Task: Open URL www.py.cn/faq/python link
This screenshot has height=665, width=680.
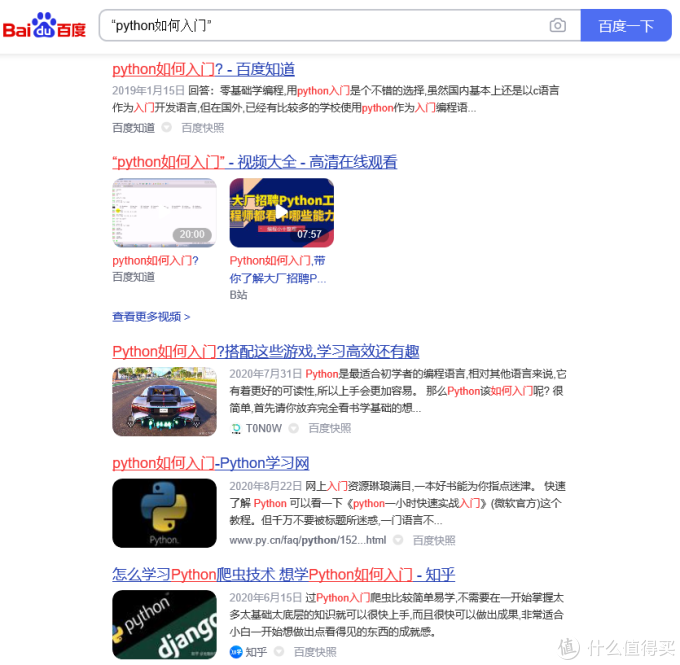Action: point(307,540)
